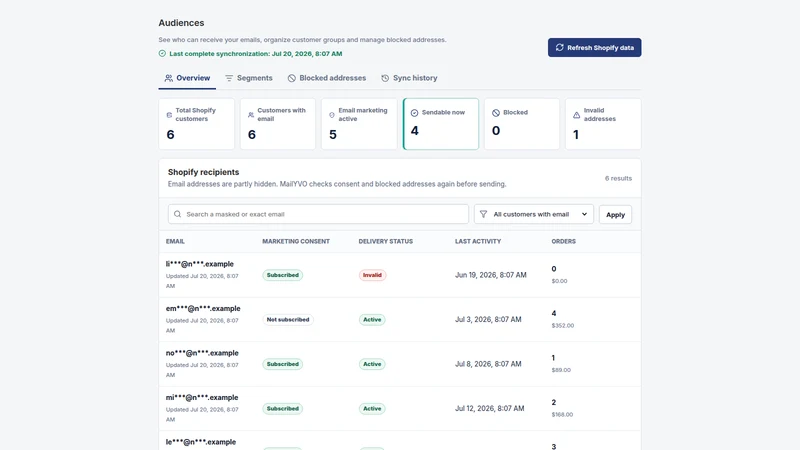Click the green sync checkmark icon
Viewport: 800px width, 450px height.
pyautogui.click(x=162, y=54)
